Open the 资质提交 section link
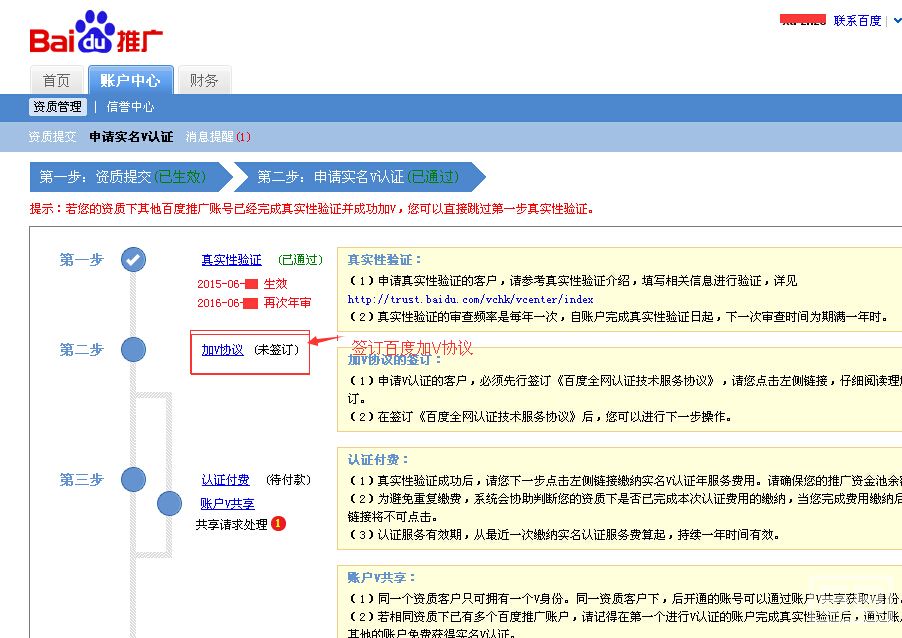 [52, 137]
